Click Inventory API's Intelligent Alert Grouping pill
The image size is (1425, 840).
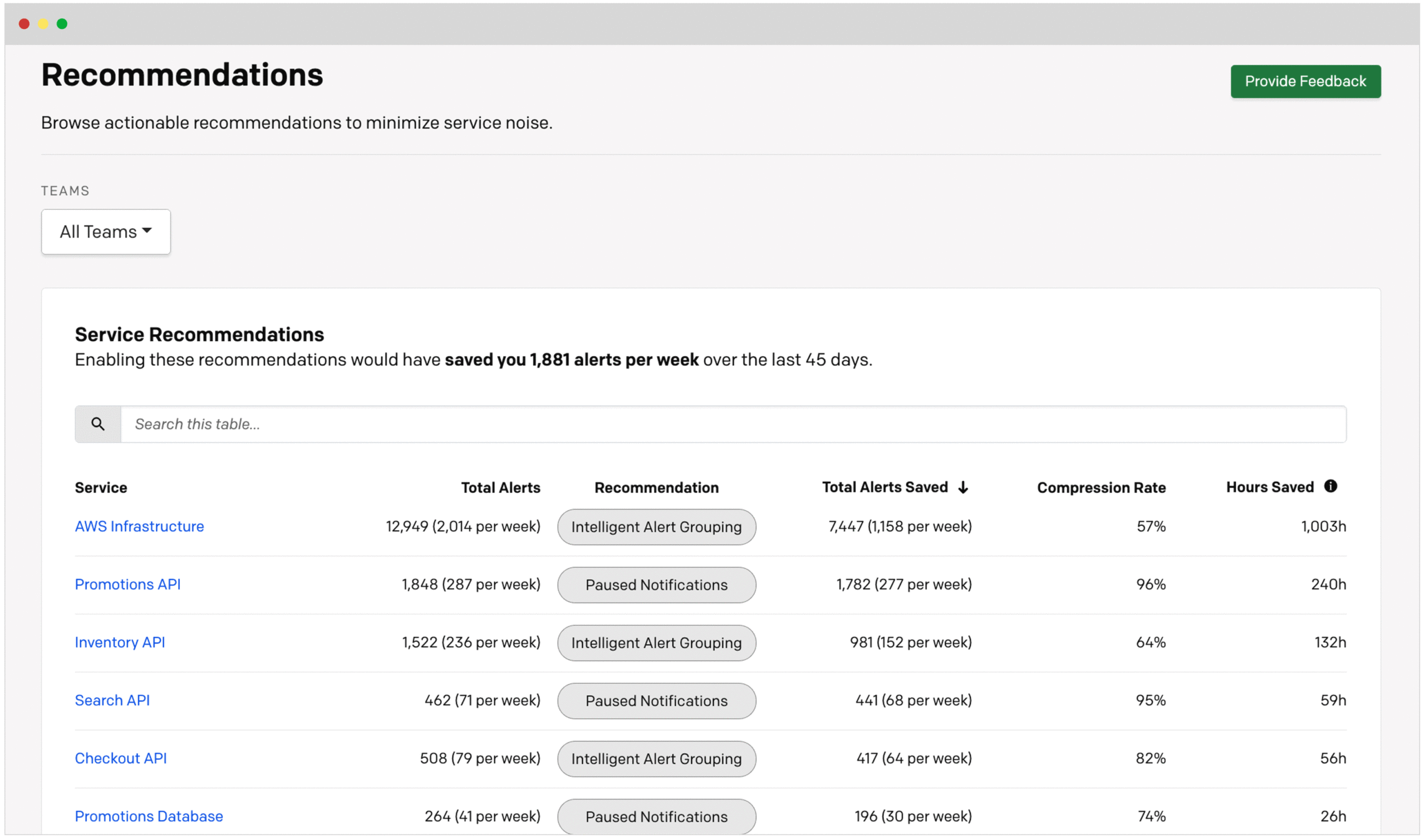click(656, 643)
